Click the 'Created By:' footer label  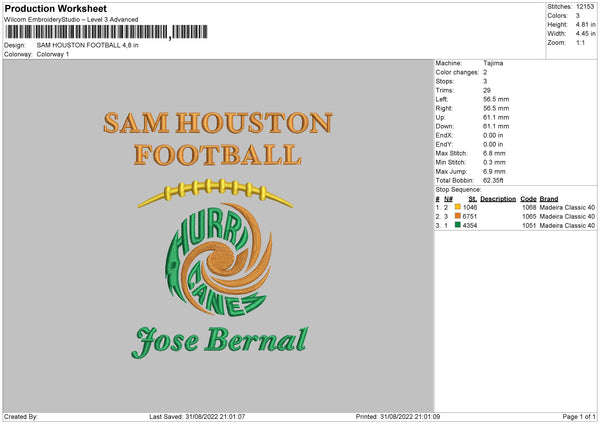[21, 417]
